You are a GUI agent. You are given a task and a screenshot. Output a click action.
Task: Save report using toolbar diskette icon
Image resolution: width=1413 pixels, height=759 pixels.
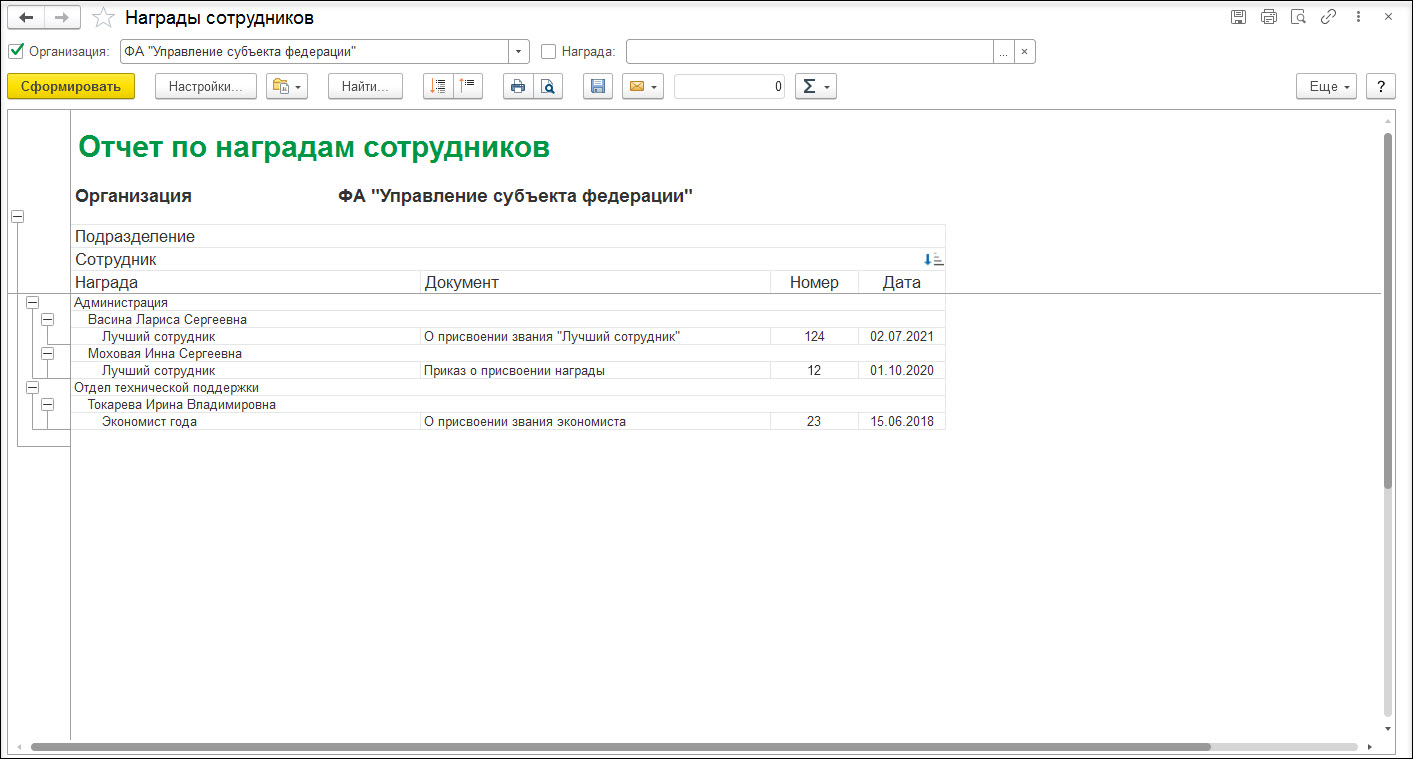coord(598,87)
